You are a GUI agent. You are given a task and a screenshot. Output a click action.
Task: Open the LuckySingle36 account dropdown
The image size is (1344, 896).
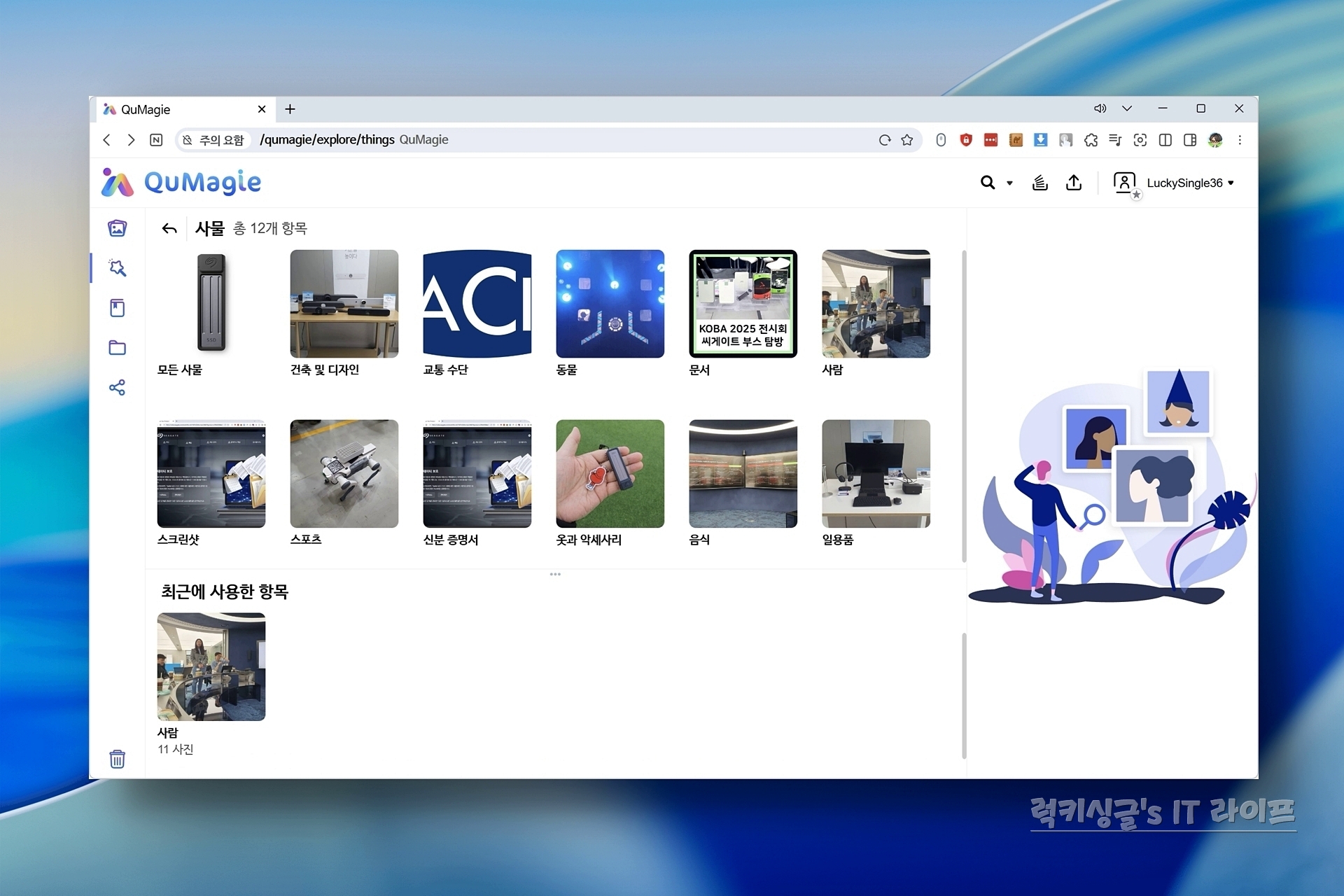(1190, 183)
